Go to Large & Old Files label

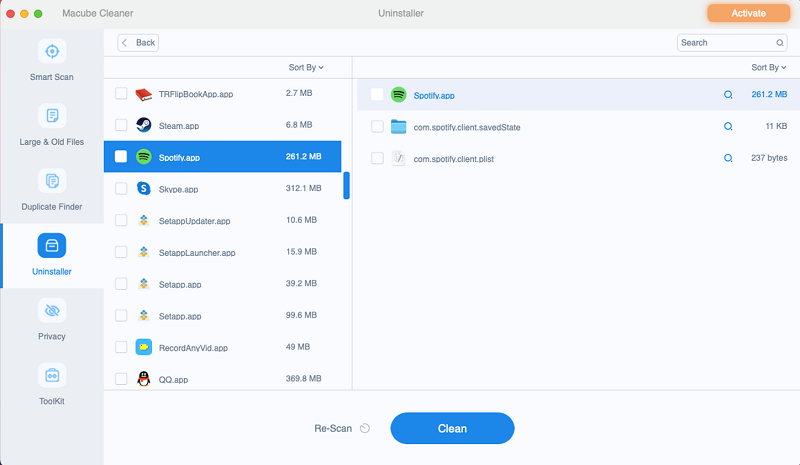pos(52,142)
